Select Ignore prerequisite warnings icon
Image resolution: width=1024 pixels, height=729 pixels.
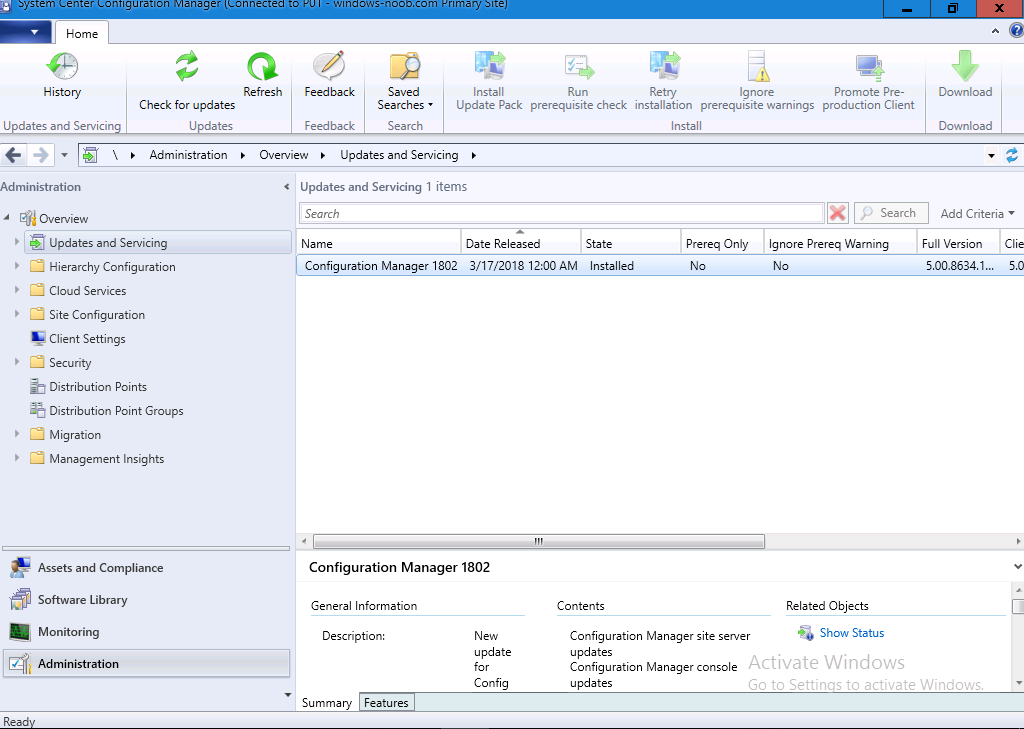coord(758,66)
